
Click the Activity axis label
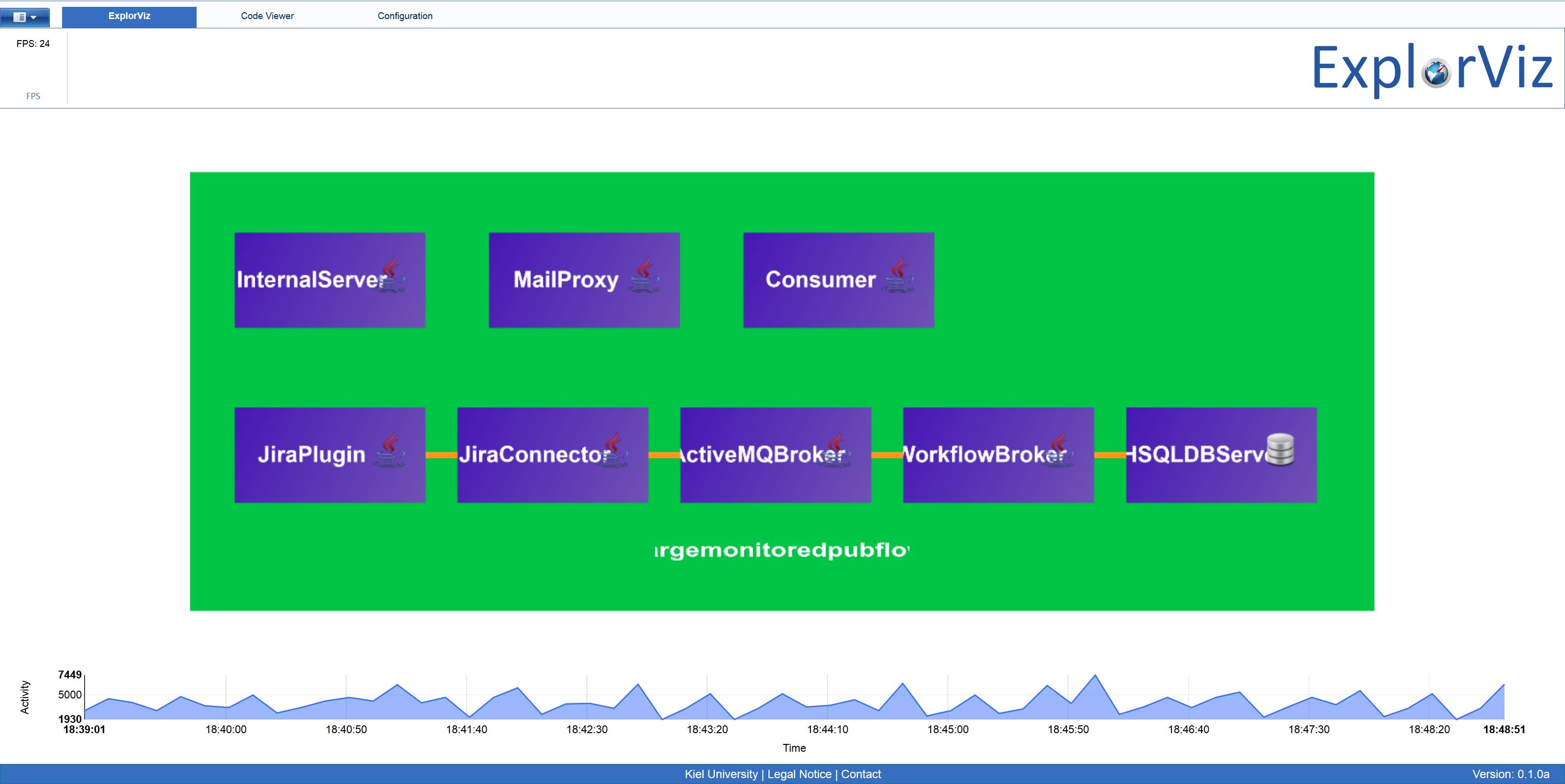click(x=25, y=697)
